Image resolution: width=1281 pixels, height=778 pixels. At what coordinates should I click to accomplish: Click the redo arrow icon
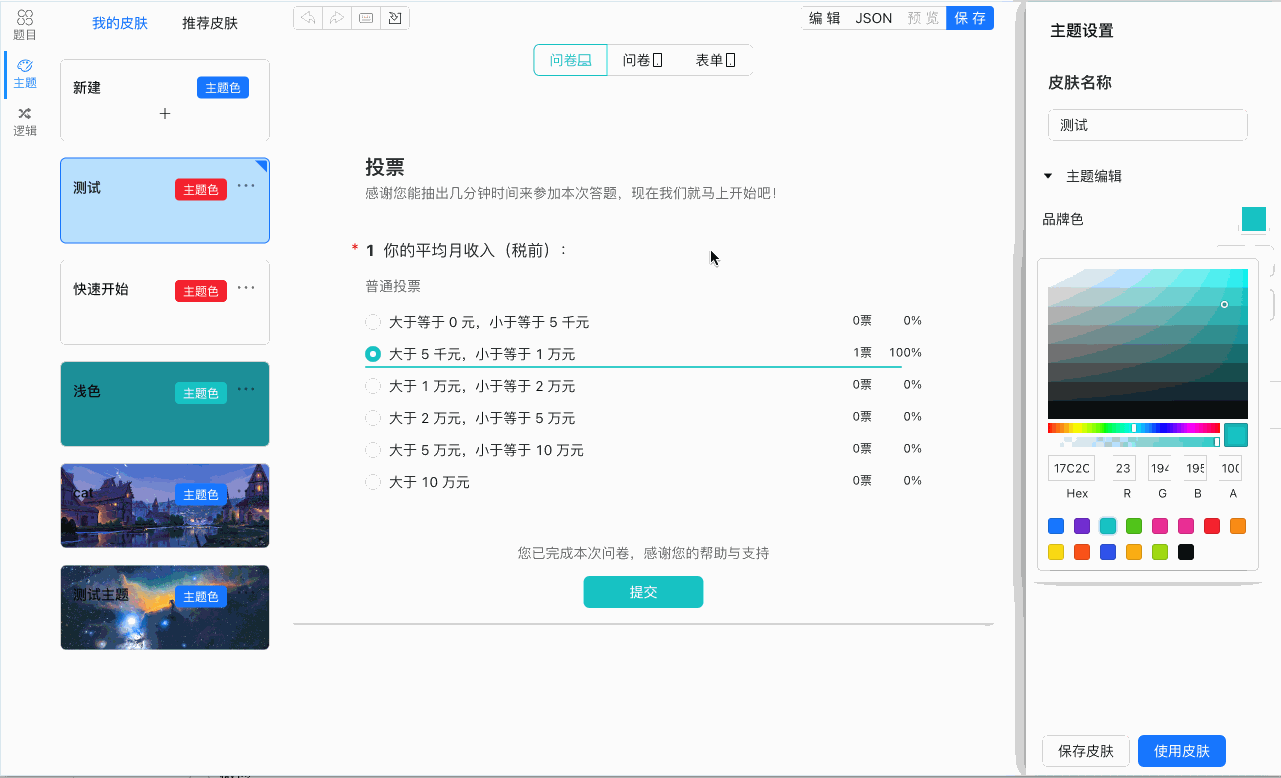click(x=336, y=17)
